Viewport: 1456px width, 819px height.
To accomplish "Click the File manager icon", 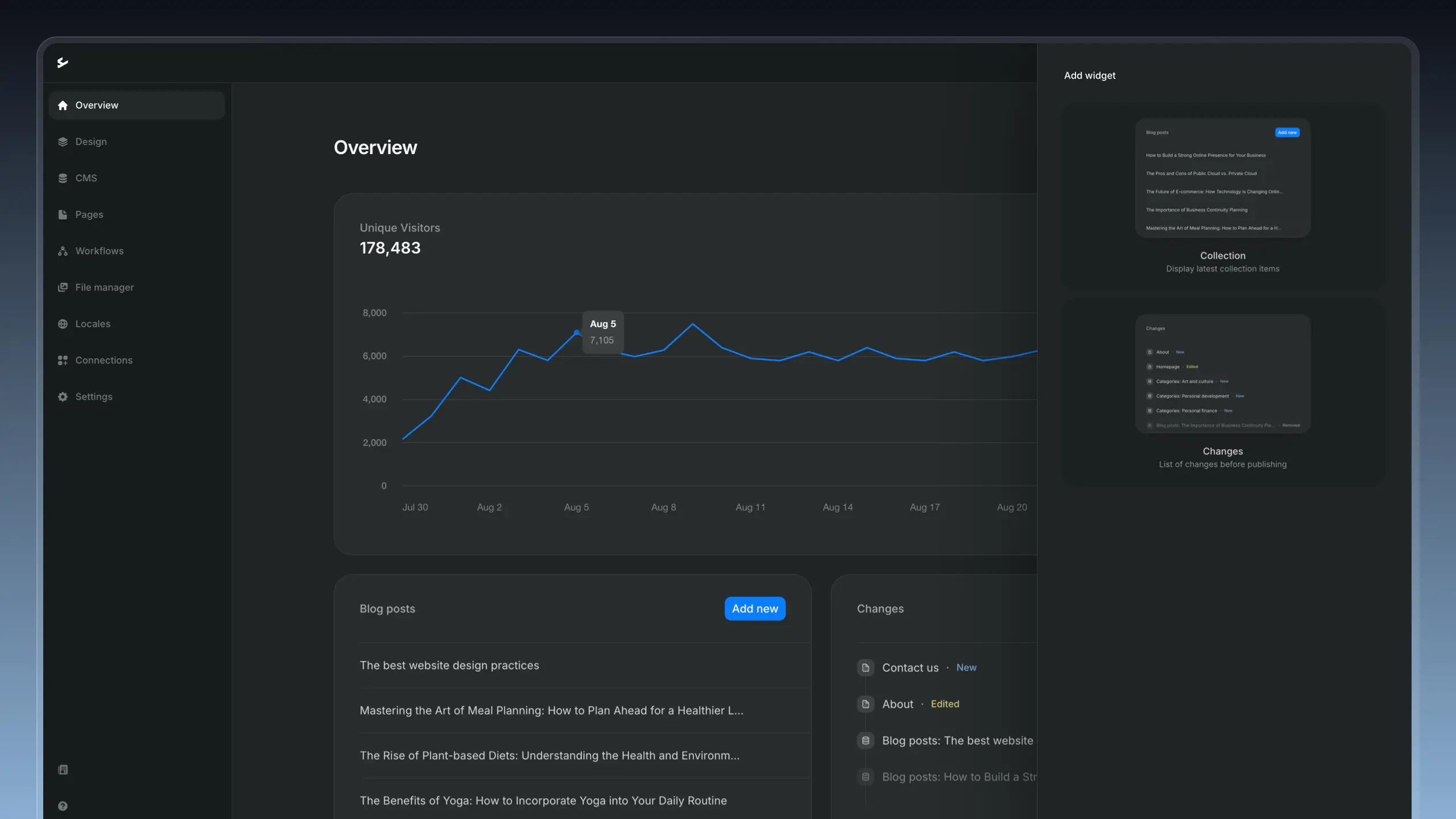I will 63,287.
